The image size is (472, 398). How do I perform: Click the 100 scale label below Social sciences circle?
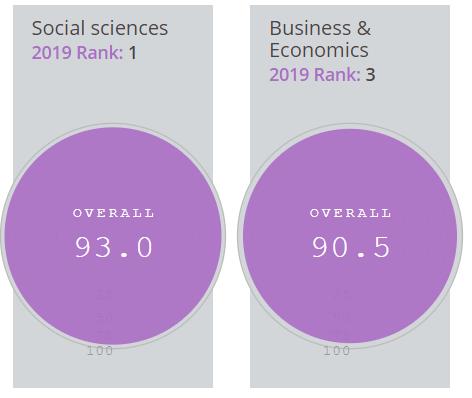point(100,351)
